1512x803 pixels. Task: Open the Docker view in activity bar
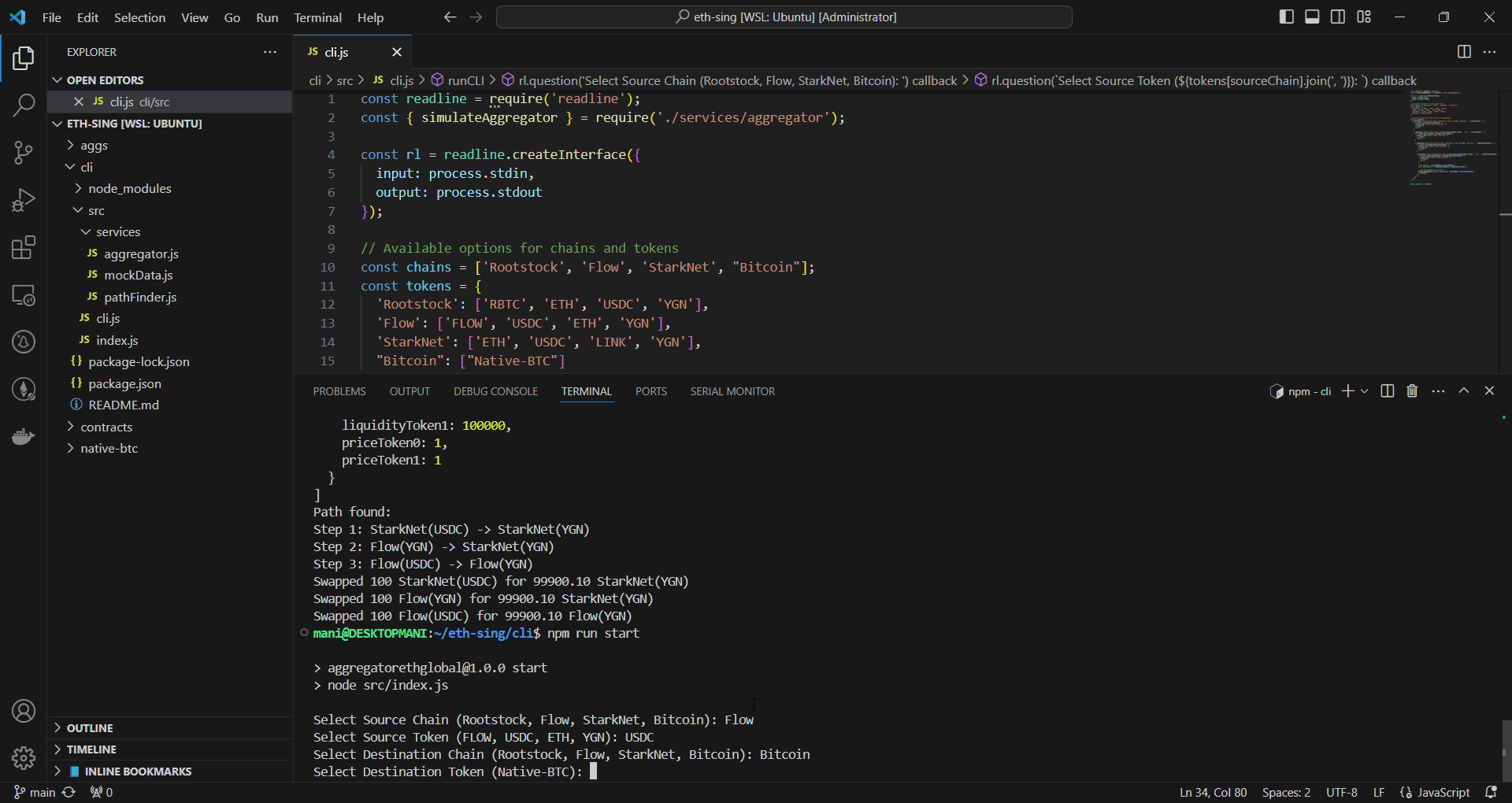[x=24, y=437]
